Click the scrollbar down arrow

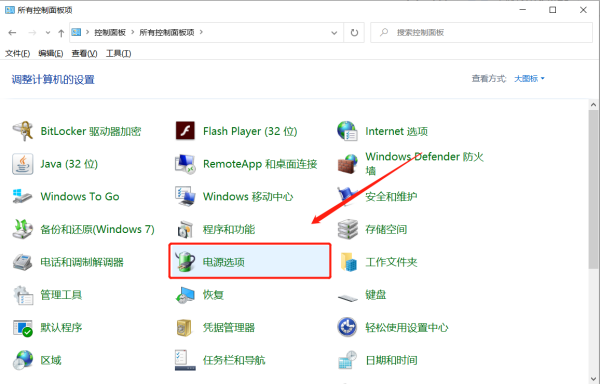point(593,379)
